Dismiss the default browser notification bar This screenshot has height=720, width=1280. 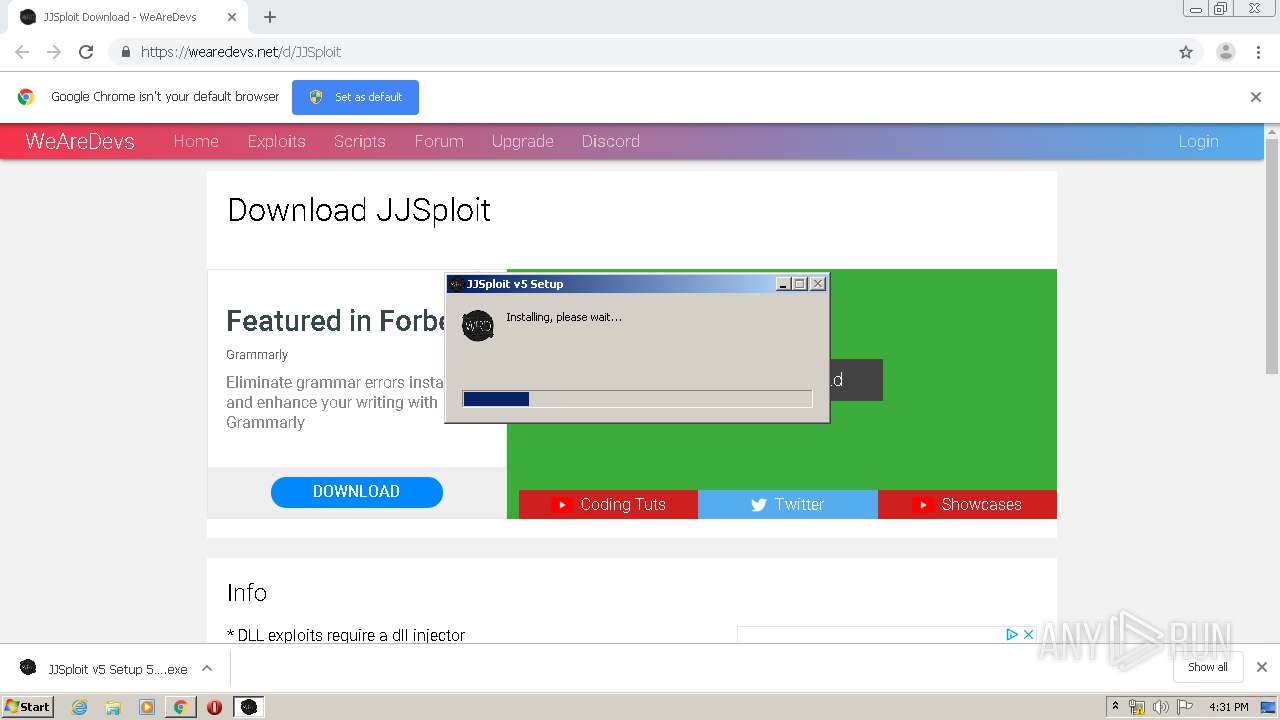(1256, 97)
